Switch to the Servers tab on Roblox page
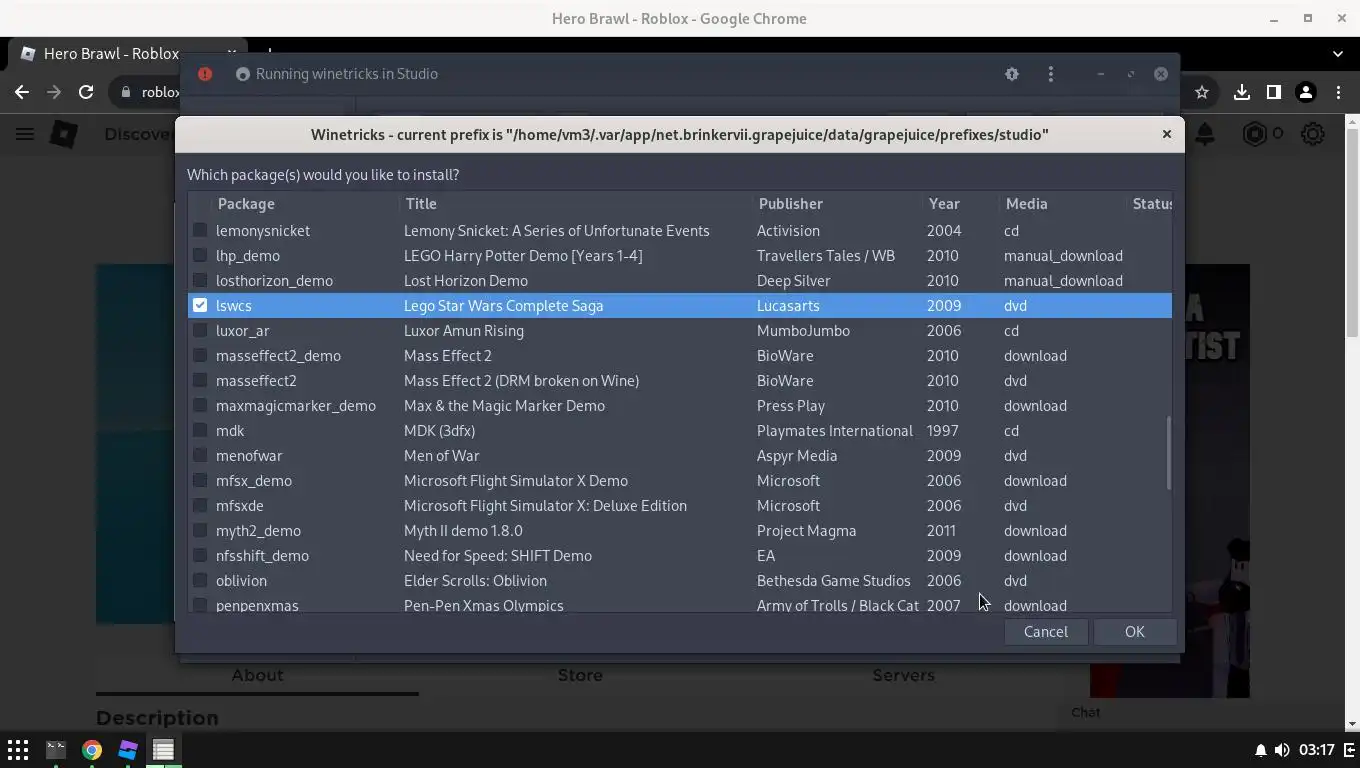Image resolution: width=1360 pixels, height=768 pixels. coord(903,676)
